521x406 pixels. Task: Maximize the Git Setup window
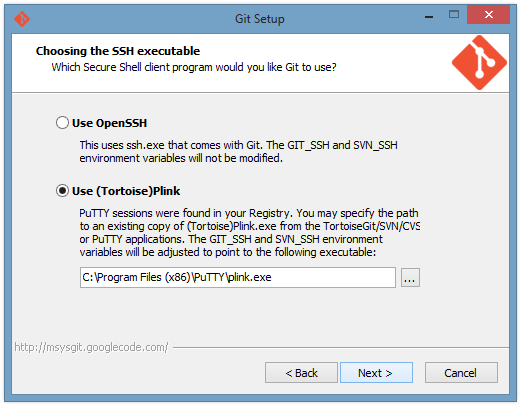click(x=454, y=14)
